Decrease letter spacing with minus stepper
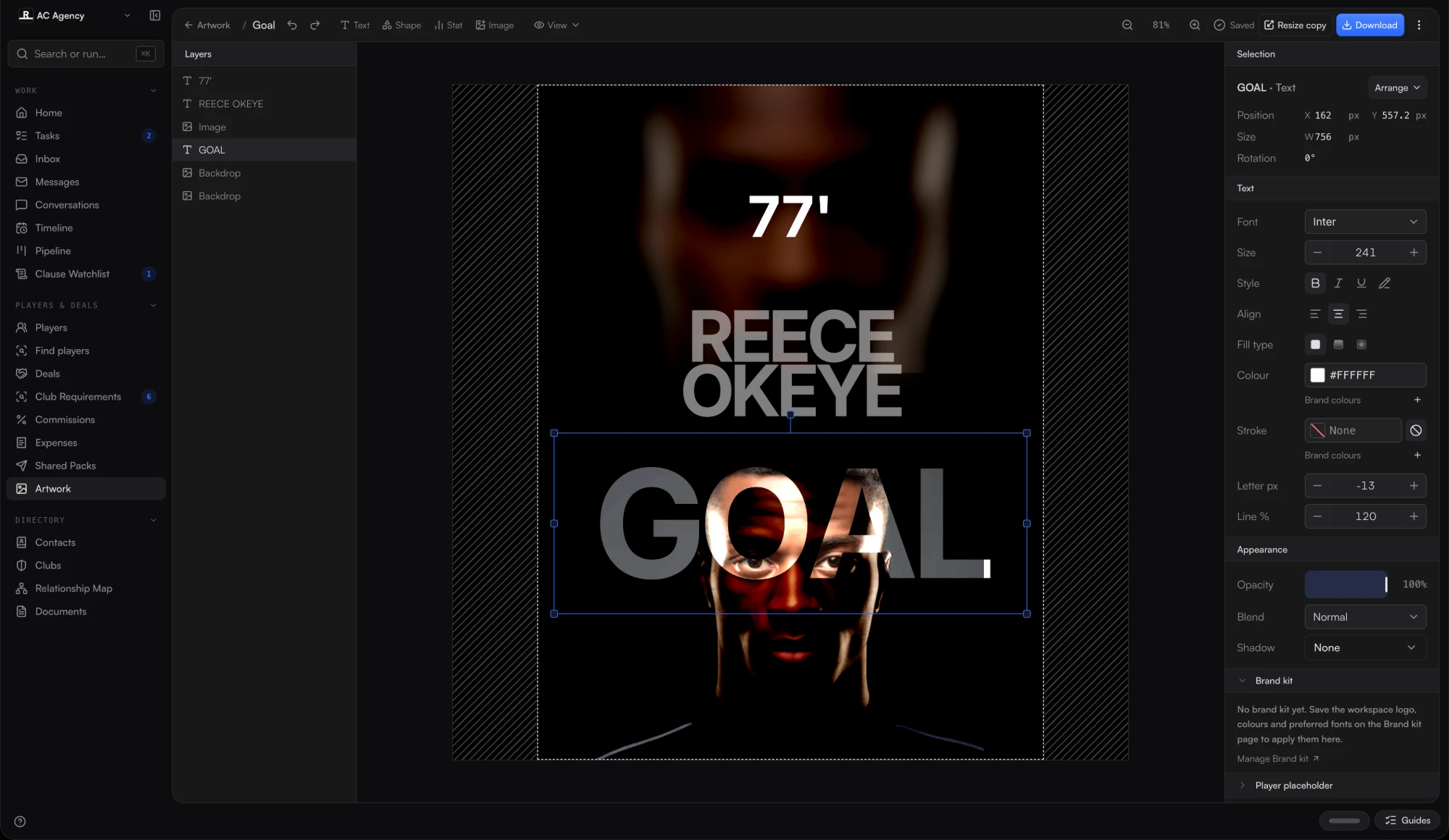1449x840 pixels. [1317, 485]
